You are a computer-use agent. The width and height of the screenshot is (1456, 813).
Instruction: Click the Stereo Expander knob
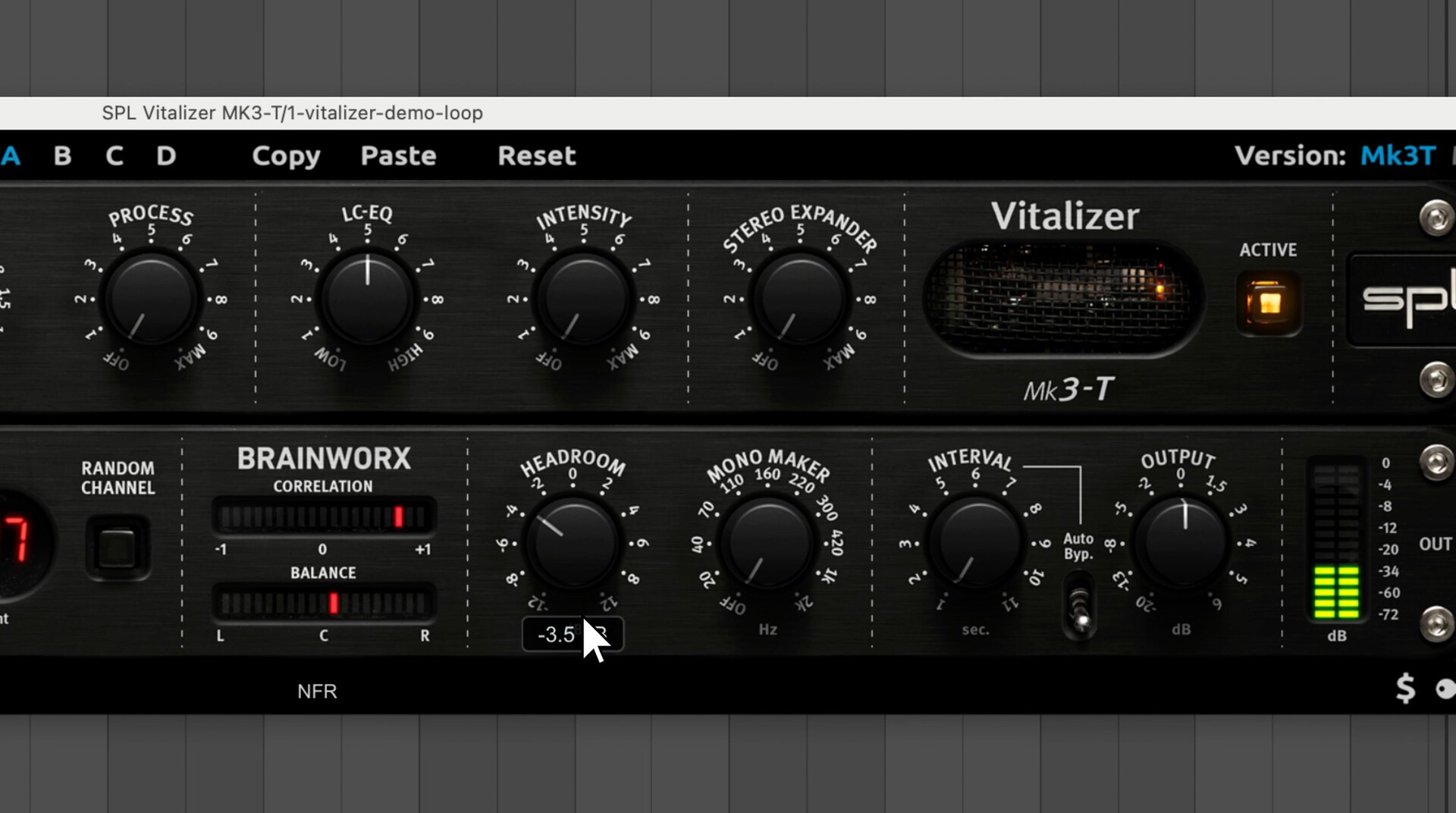click(x=800, y=299)
